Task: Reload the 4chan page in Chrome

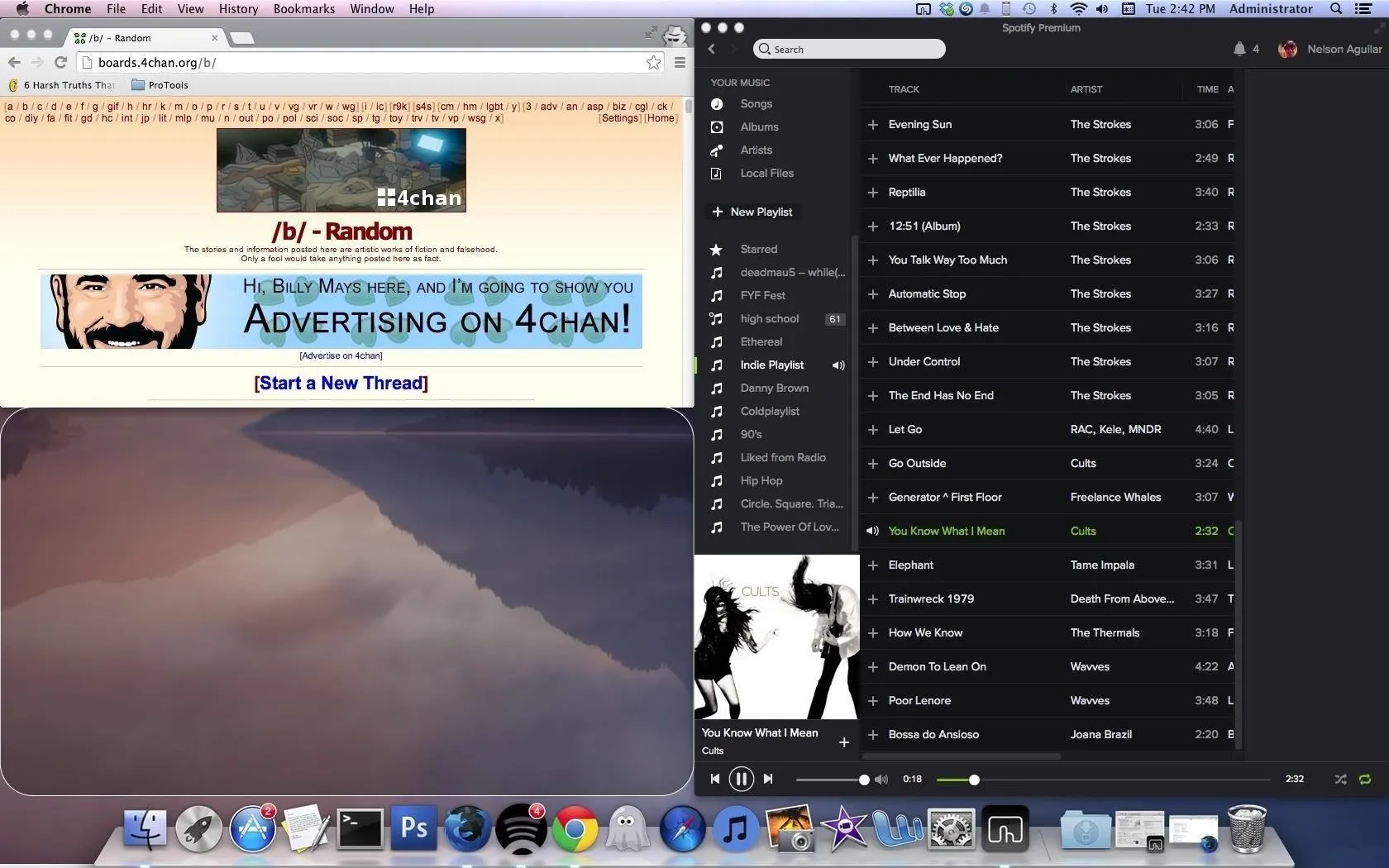Action: pyautogui.click(x=60, y=62)
